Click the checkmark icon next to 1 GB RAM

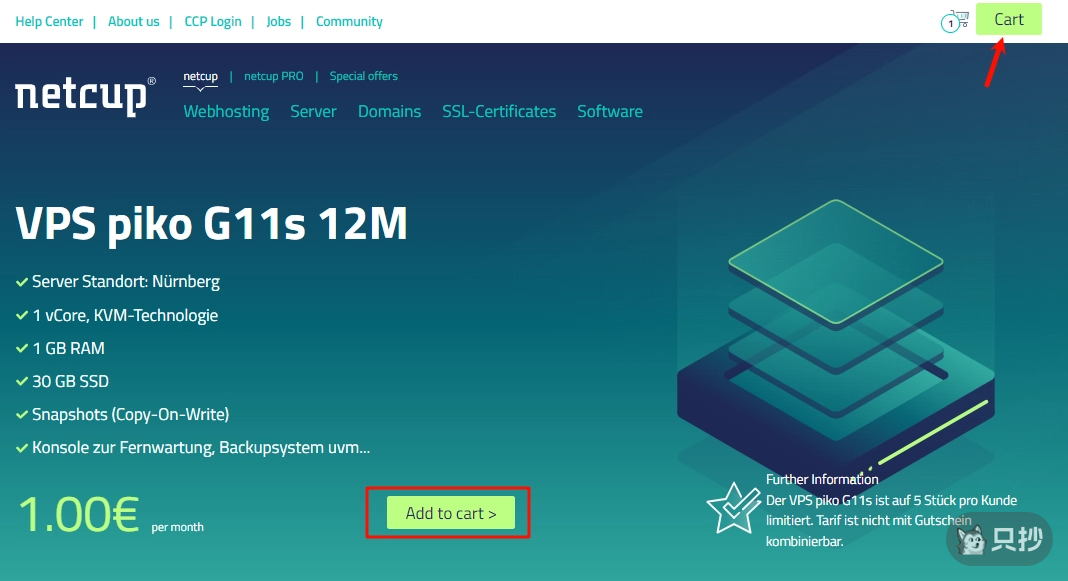coord(22,348)
